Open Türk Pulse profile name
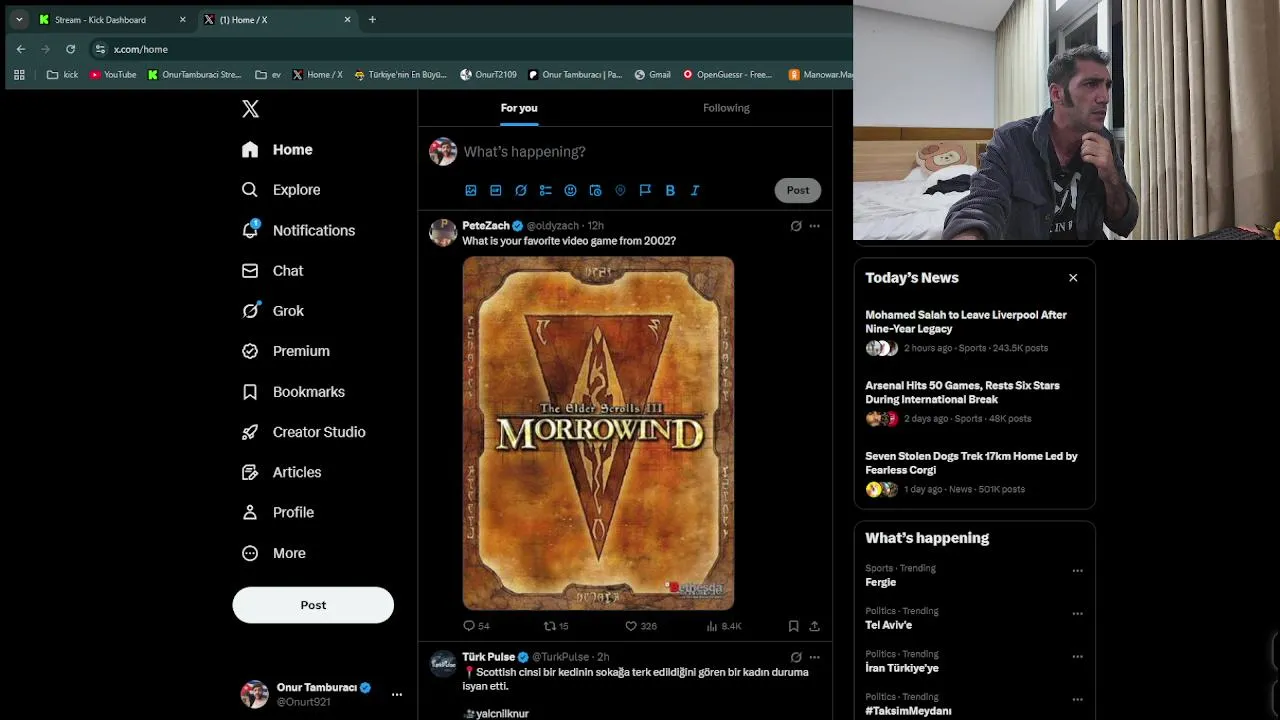This screenshot has width=1280, height=720. pos(488,657)
